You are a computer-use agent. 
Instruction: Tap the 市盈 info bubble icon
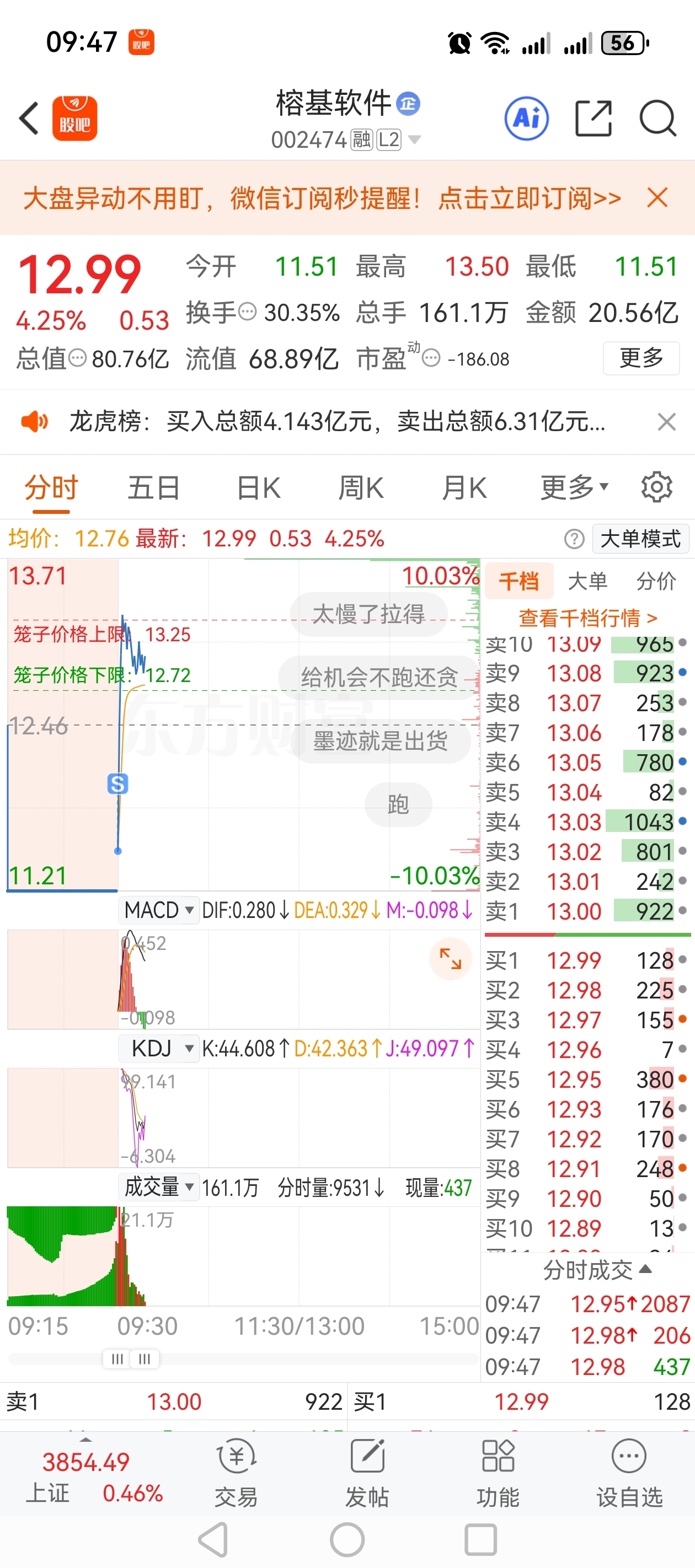click(x=431, y=358)
